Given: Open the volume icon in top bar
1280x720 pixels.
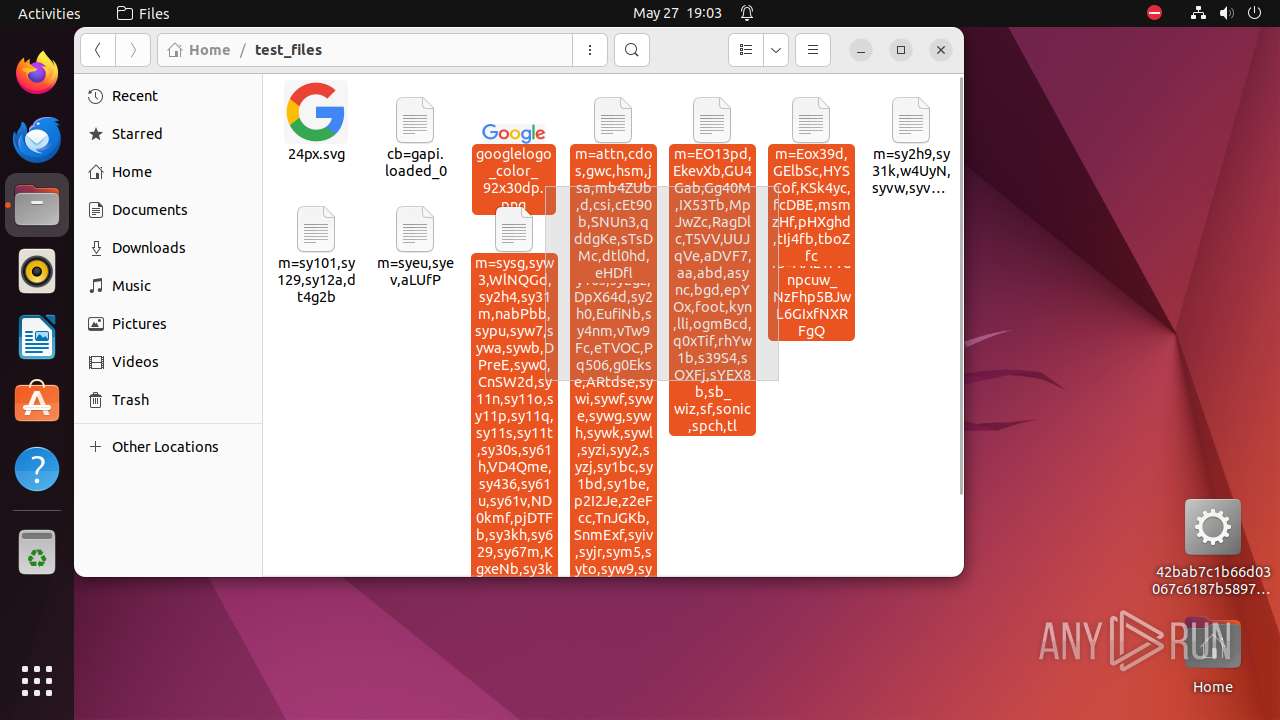Looking at the screenshot, I should pyautogui.click(x=1227, y=13).
